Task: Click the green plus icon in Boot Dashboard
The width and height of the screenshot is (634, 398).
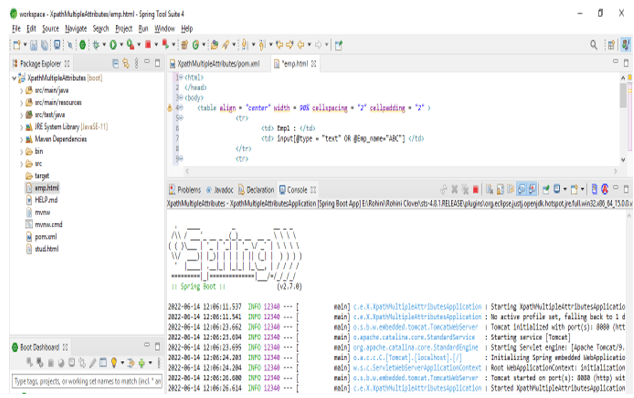Action: click(142, 363)
